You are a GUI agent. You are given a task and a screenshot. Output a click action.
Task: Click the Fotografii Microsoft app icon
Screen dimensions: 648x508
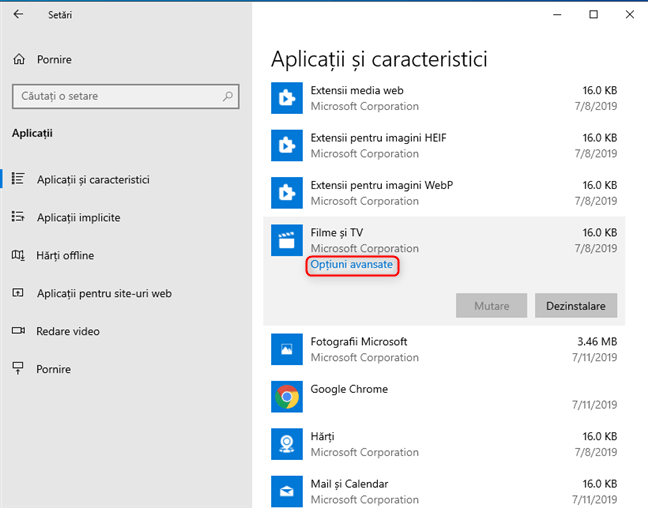287,349
